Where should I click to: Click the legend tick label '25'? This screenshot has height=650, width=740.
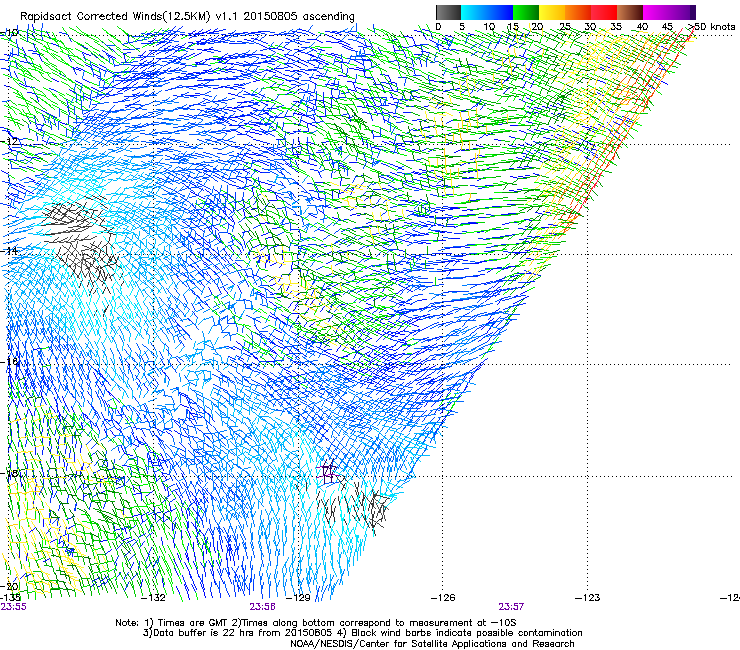click(565, 27)
